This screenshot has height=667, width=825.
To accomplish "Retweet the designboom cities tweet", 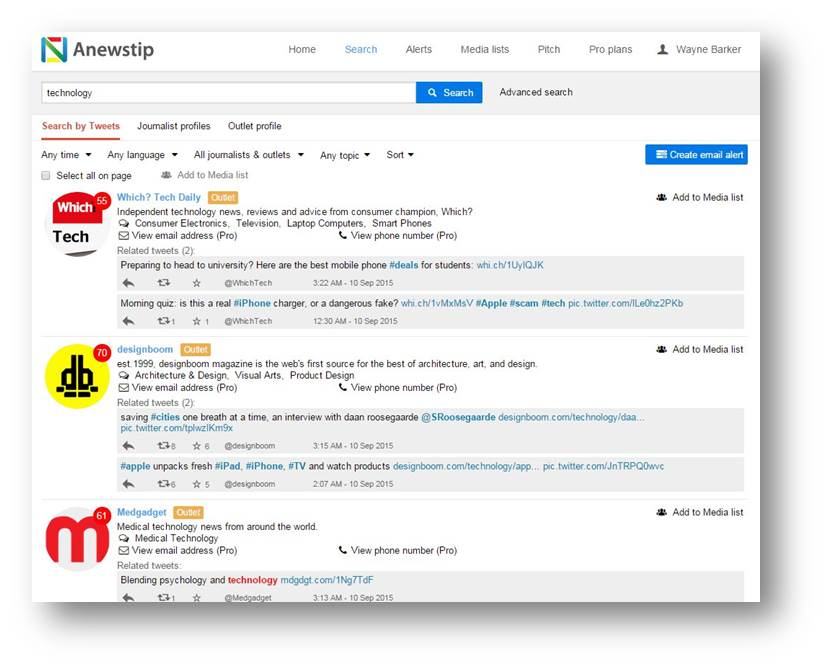I will 165,446.
